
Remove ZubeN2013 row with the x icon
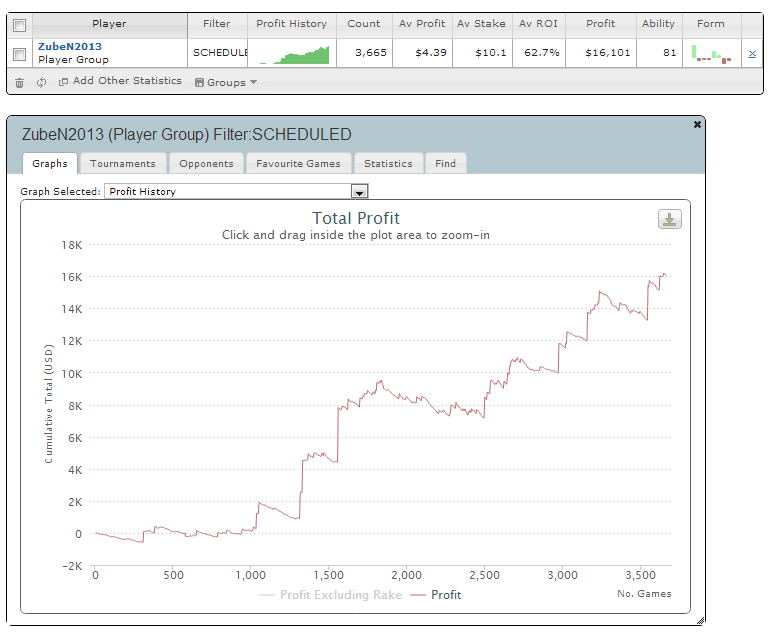tap(752, 54)
